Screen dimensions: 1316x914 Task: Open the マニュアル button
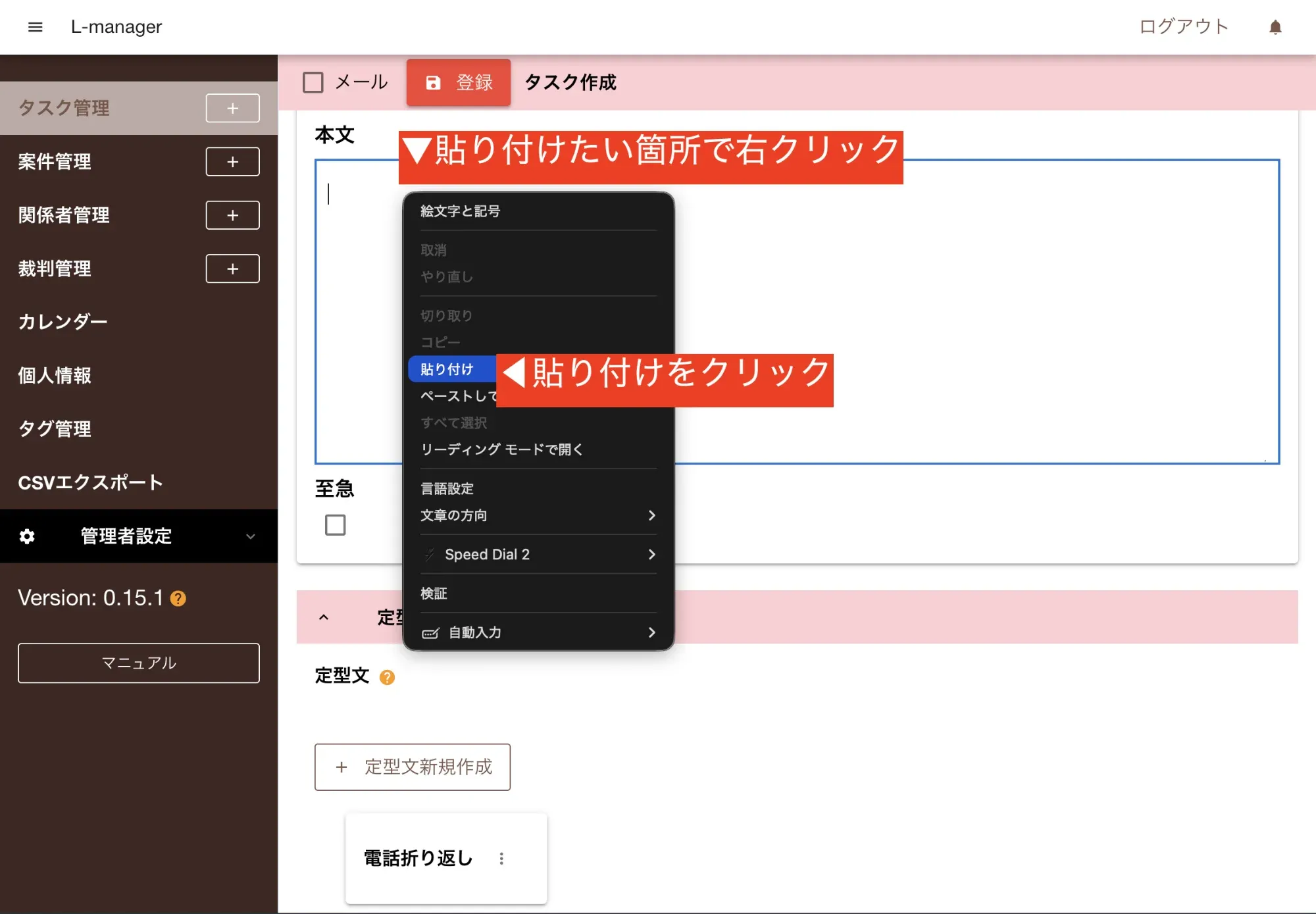(139, 663)
